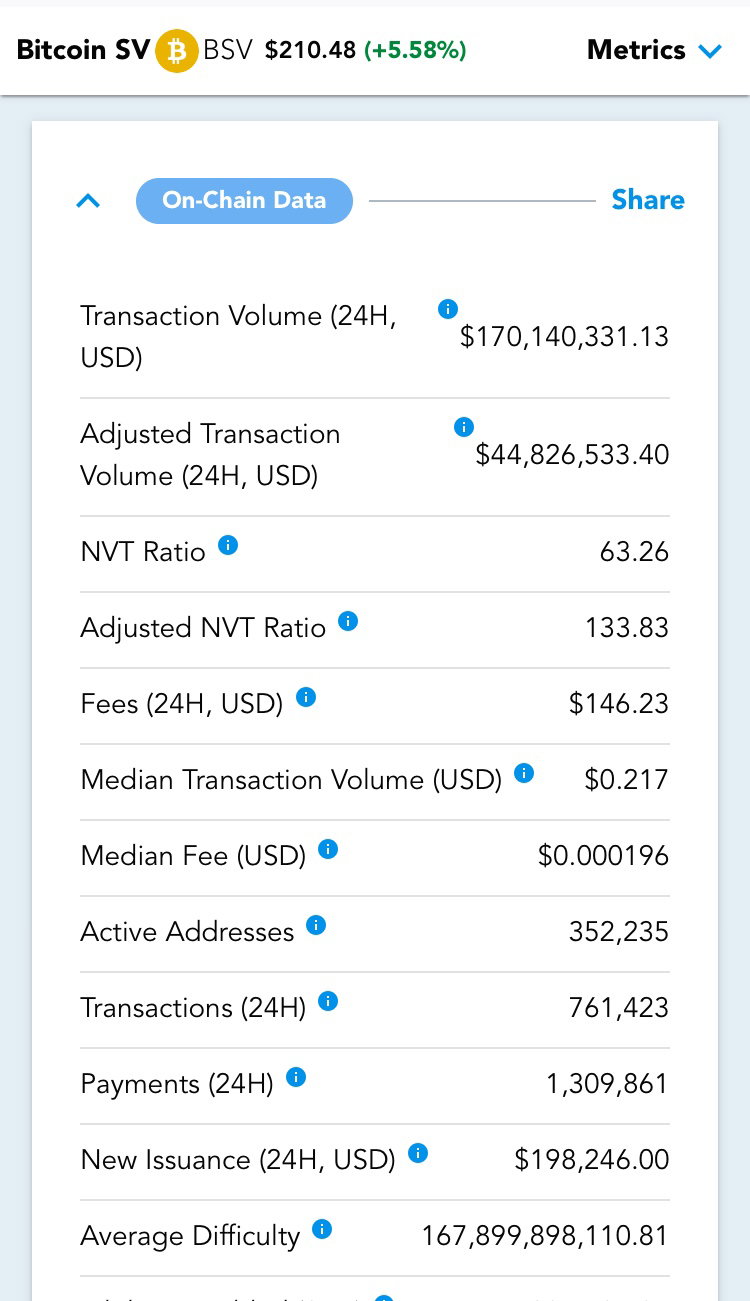Click the Median Fee (USD) info icon
Screen dimensions: 750x1301
328,849
